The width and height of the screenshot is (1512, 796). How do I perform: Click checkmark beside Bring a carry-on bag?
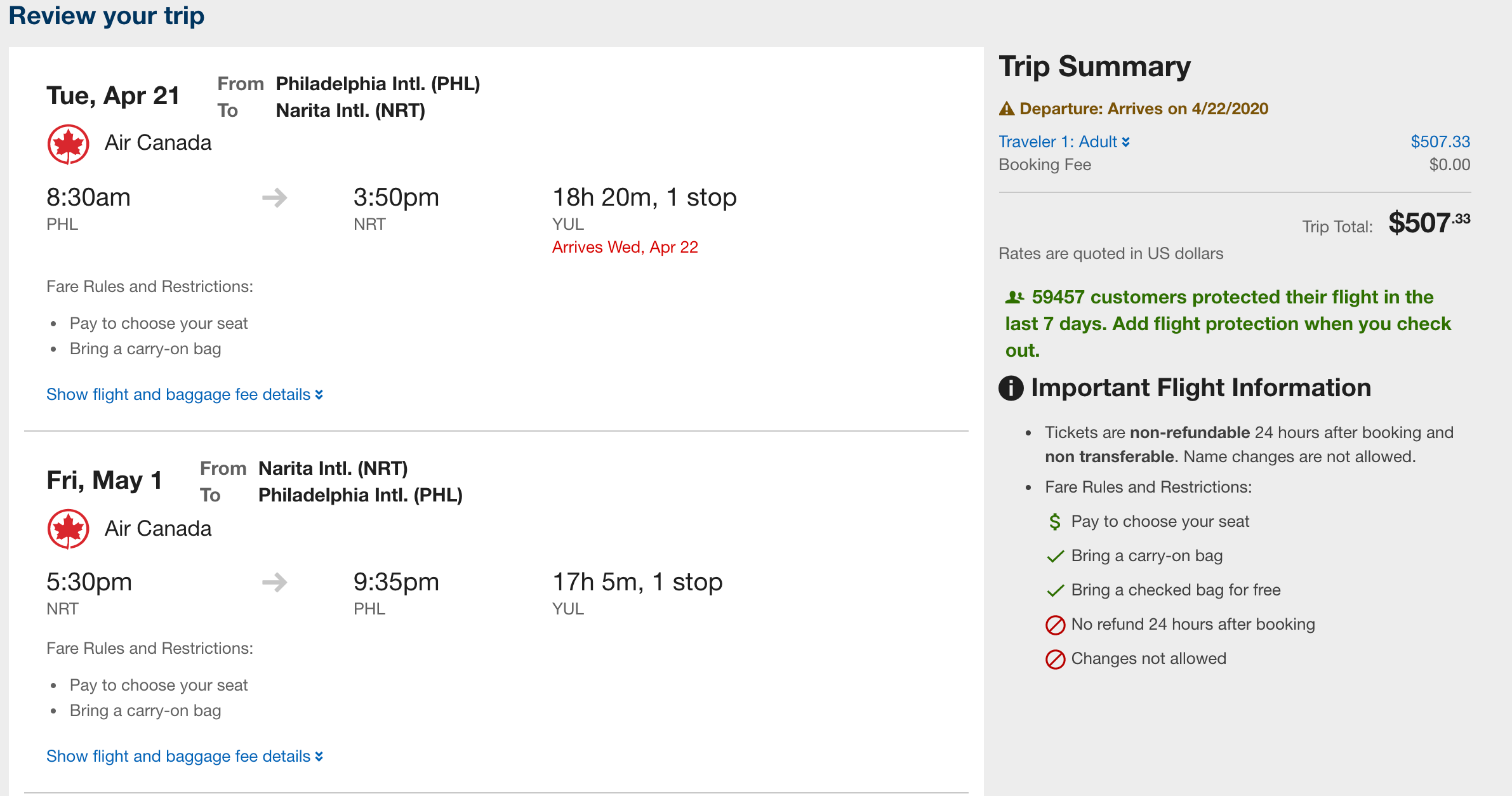tap(1055, 557)
